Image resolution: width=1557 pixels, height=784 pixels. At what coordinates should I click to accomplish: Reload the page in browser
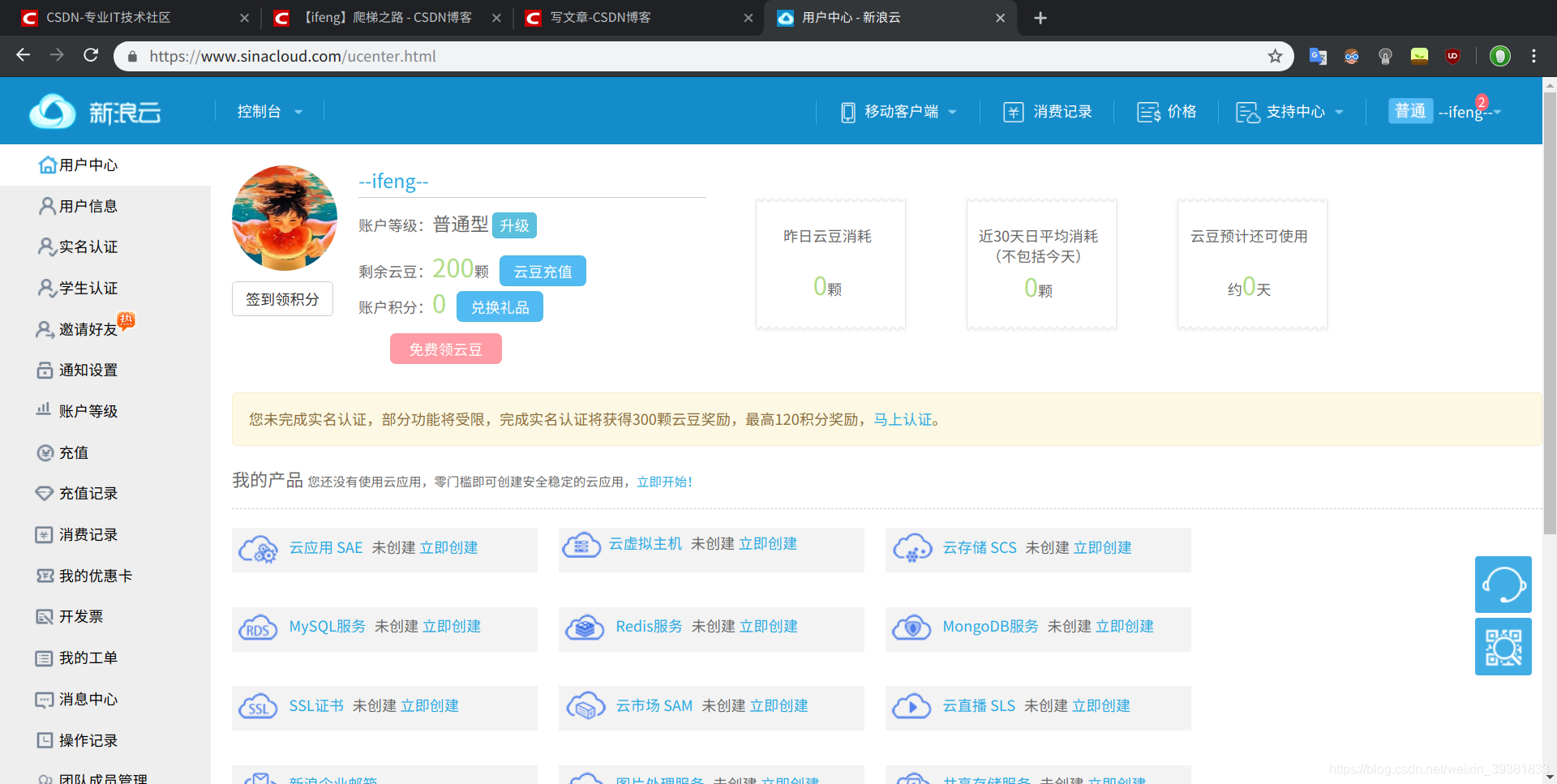[x=91, y=55]
